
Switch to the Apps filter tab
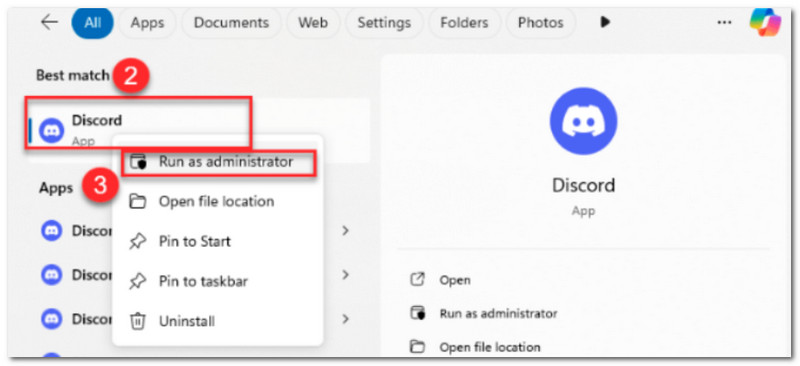coord(147,23)
